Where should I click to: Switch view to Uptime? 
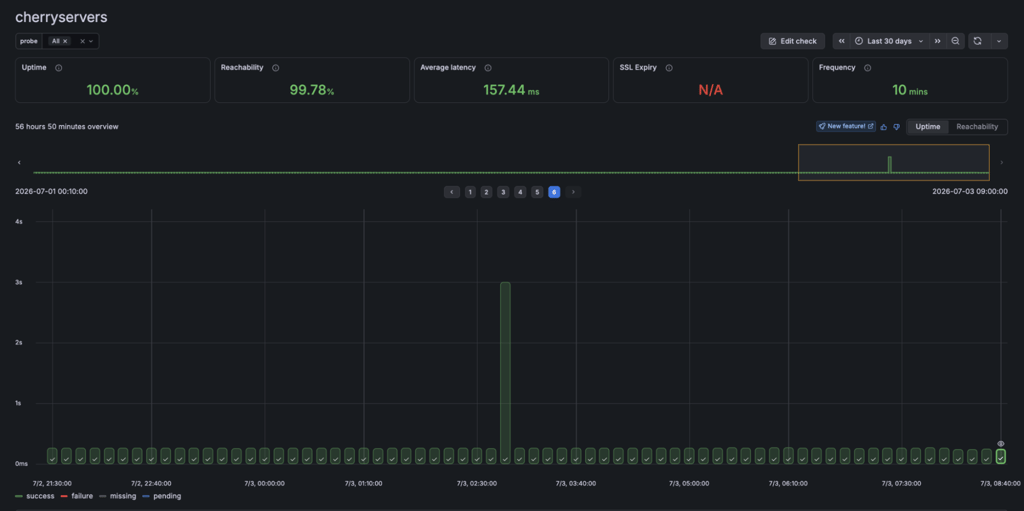point(927,127)
